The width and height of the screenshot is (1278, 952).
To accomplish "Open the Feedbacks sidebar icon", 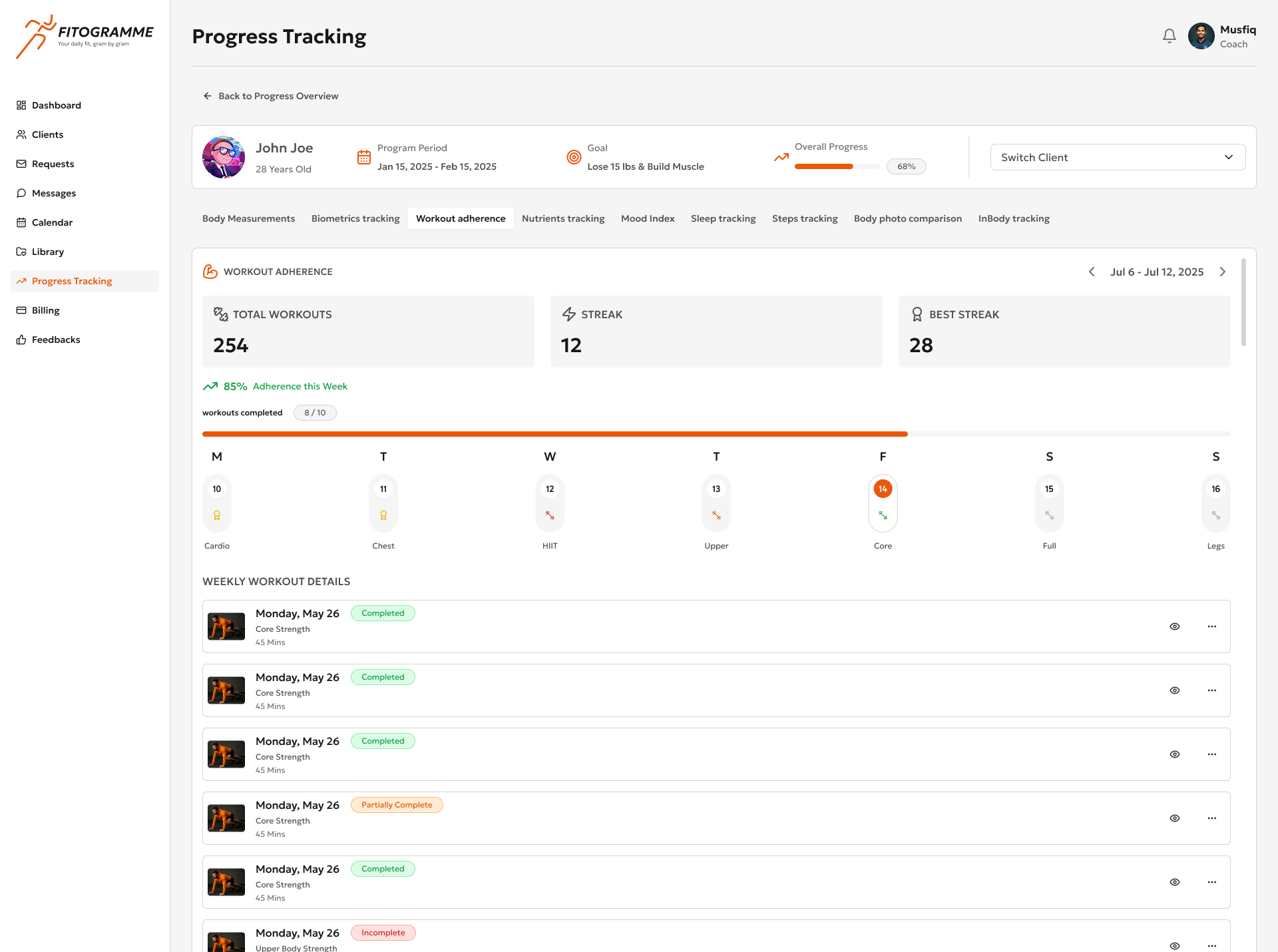I will 21,340.
